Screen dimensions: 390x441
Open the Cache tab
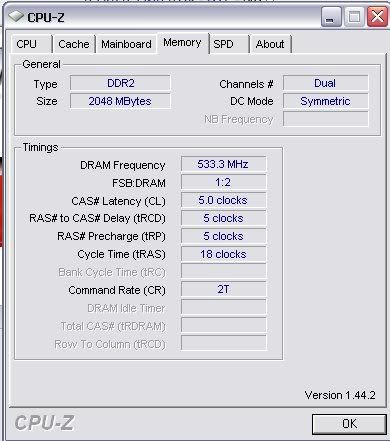(x=74, y=44)
